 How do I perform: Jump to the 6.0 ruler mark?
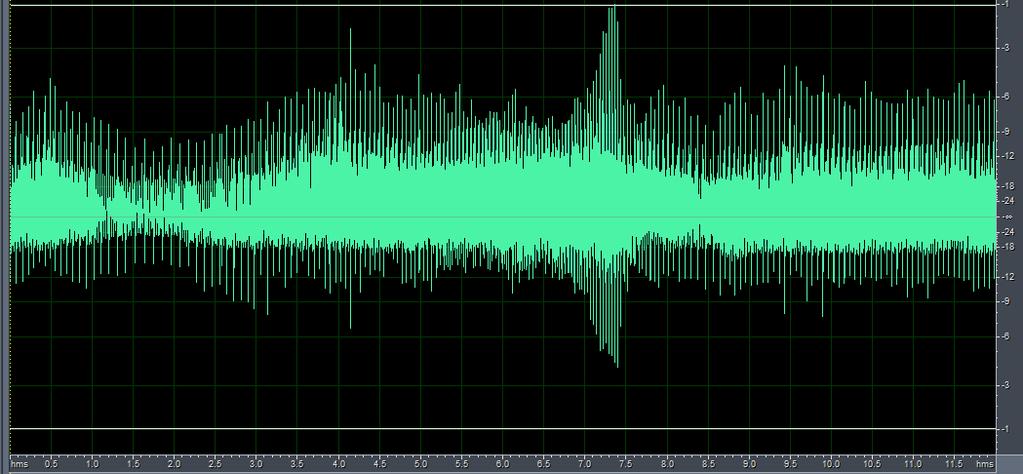coord(502,464)
